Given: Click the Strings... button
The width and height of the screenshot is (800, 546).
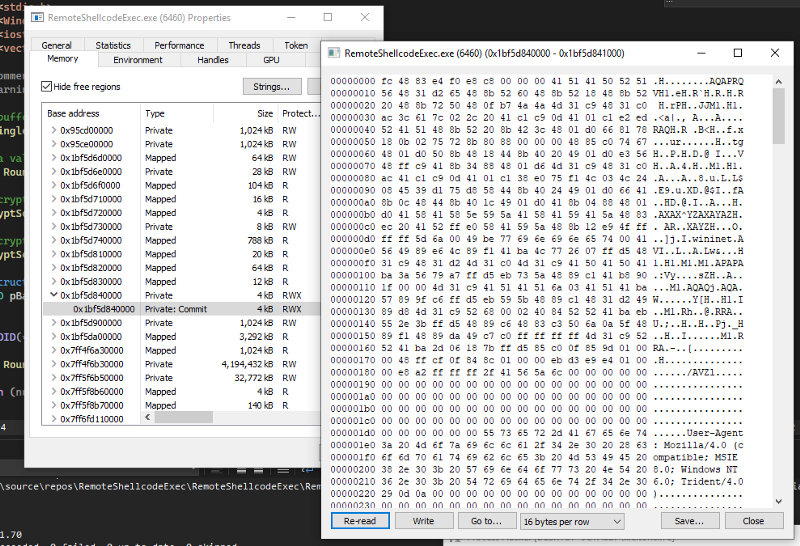Looking at the screenshot, I should click(x=272, y=87).
